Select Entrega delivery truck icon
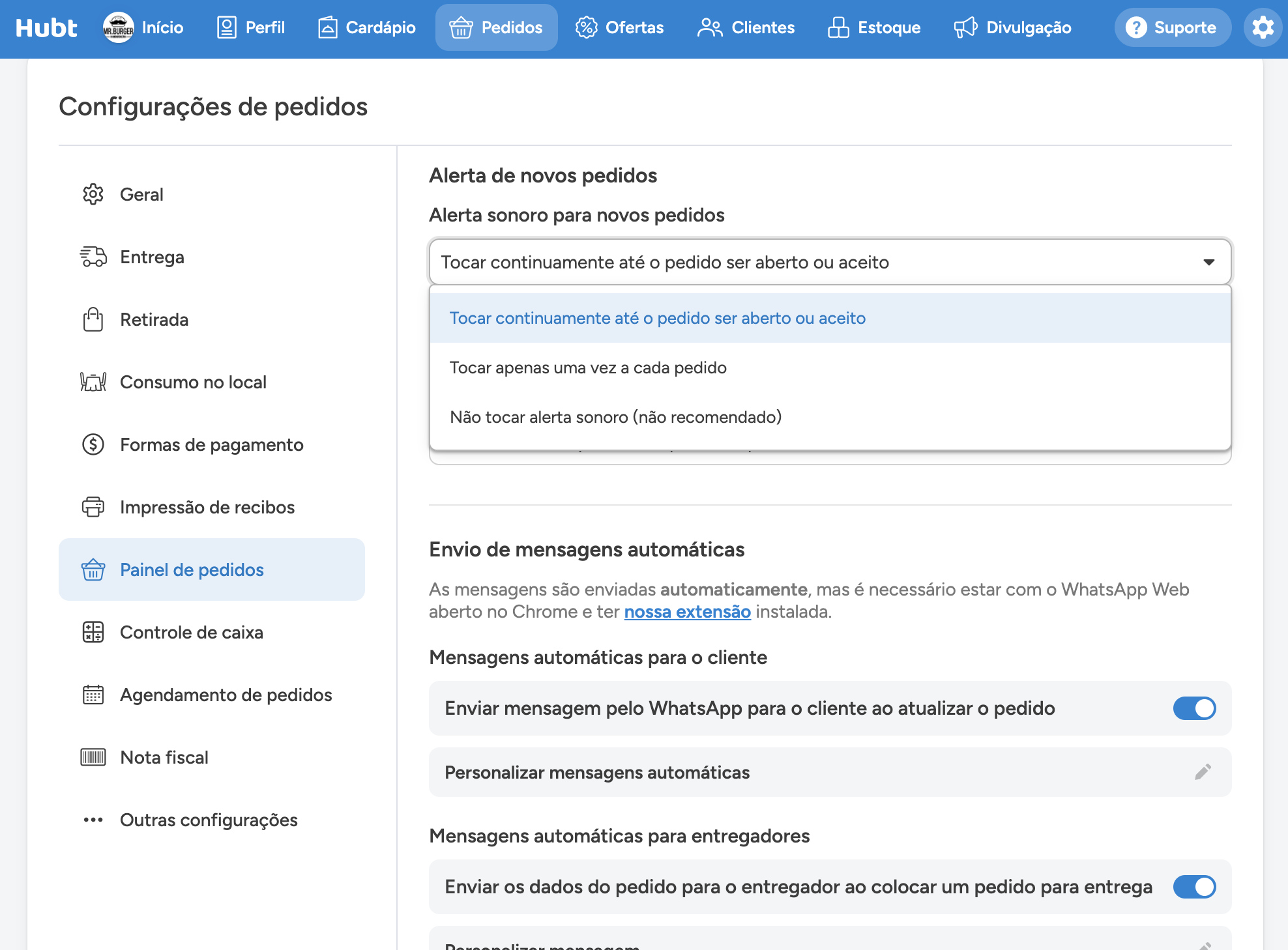Image resolution: width=1288 pixels, height=950 pixels. click(x=93, y=257)
